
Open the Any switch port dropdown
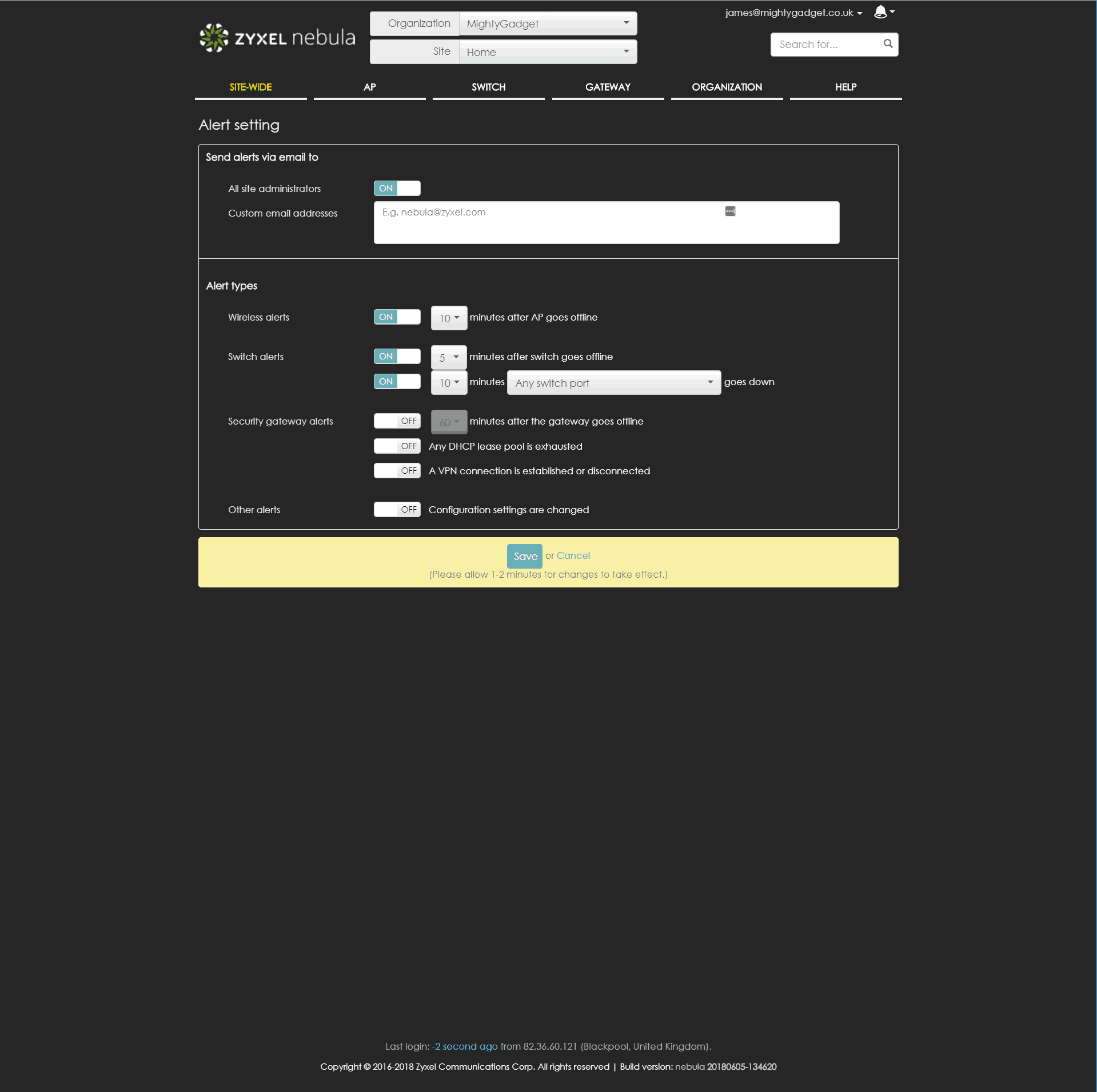[613, 383]
